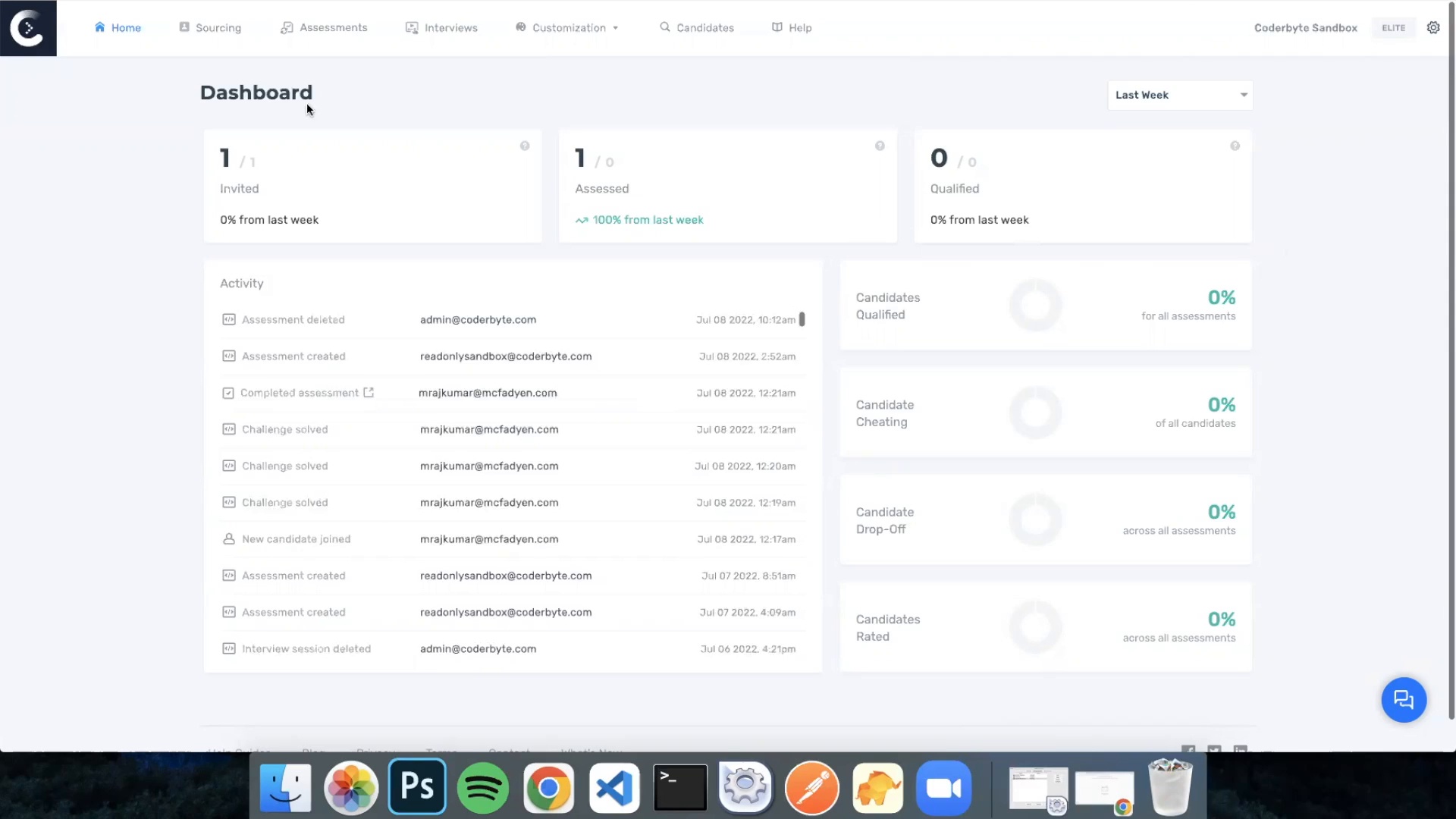
Task: Click the Help icon in navigation
Action: click(778, 27)
